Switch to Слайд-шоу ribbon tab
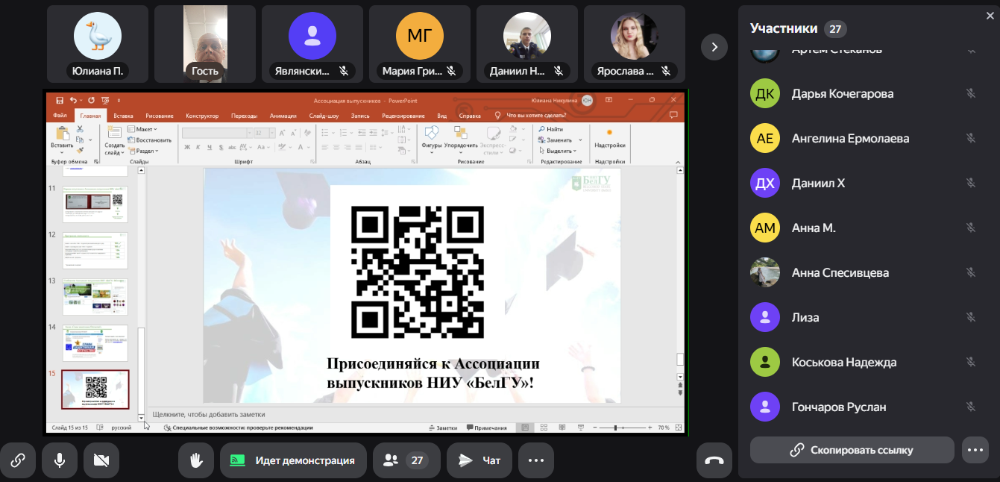Image resolution: width=1000 pixels, height=482 pixels. pyautogui.click(x=324, y=116)
